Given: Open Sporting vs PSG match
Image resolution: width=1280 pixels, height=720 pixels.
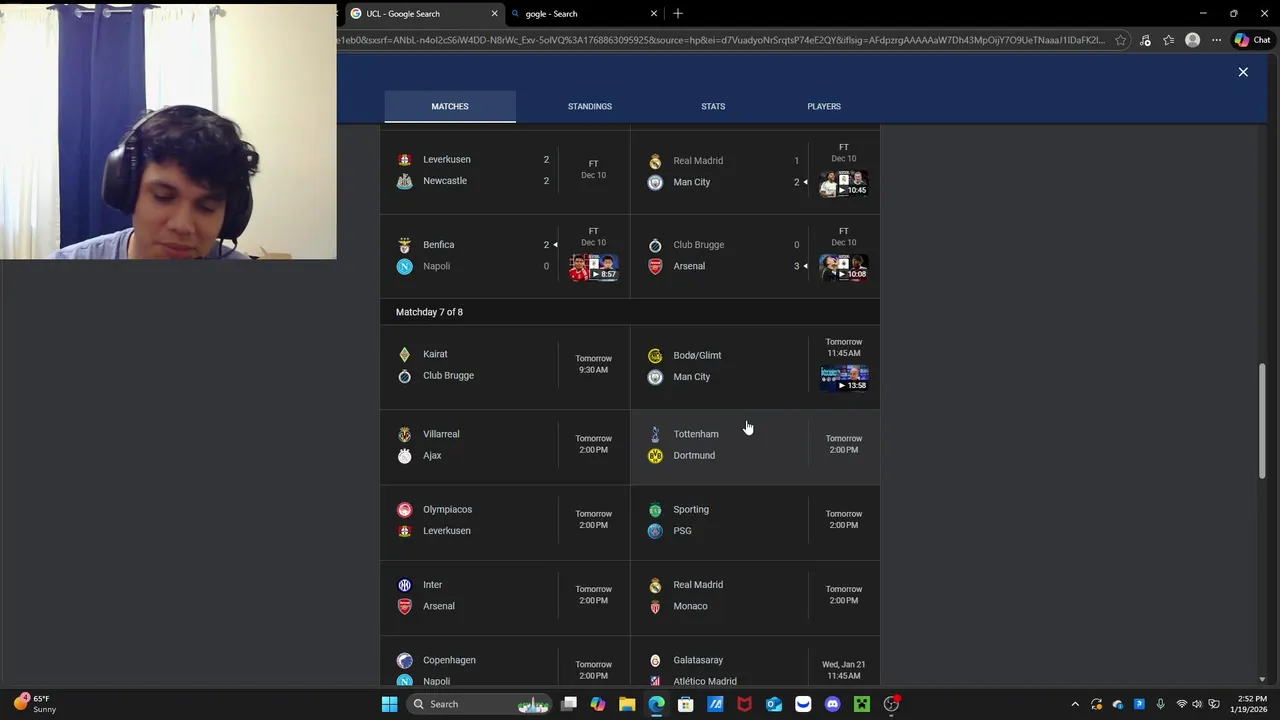Looking at the screenshot, I should (x=755, y=520).
